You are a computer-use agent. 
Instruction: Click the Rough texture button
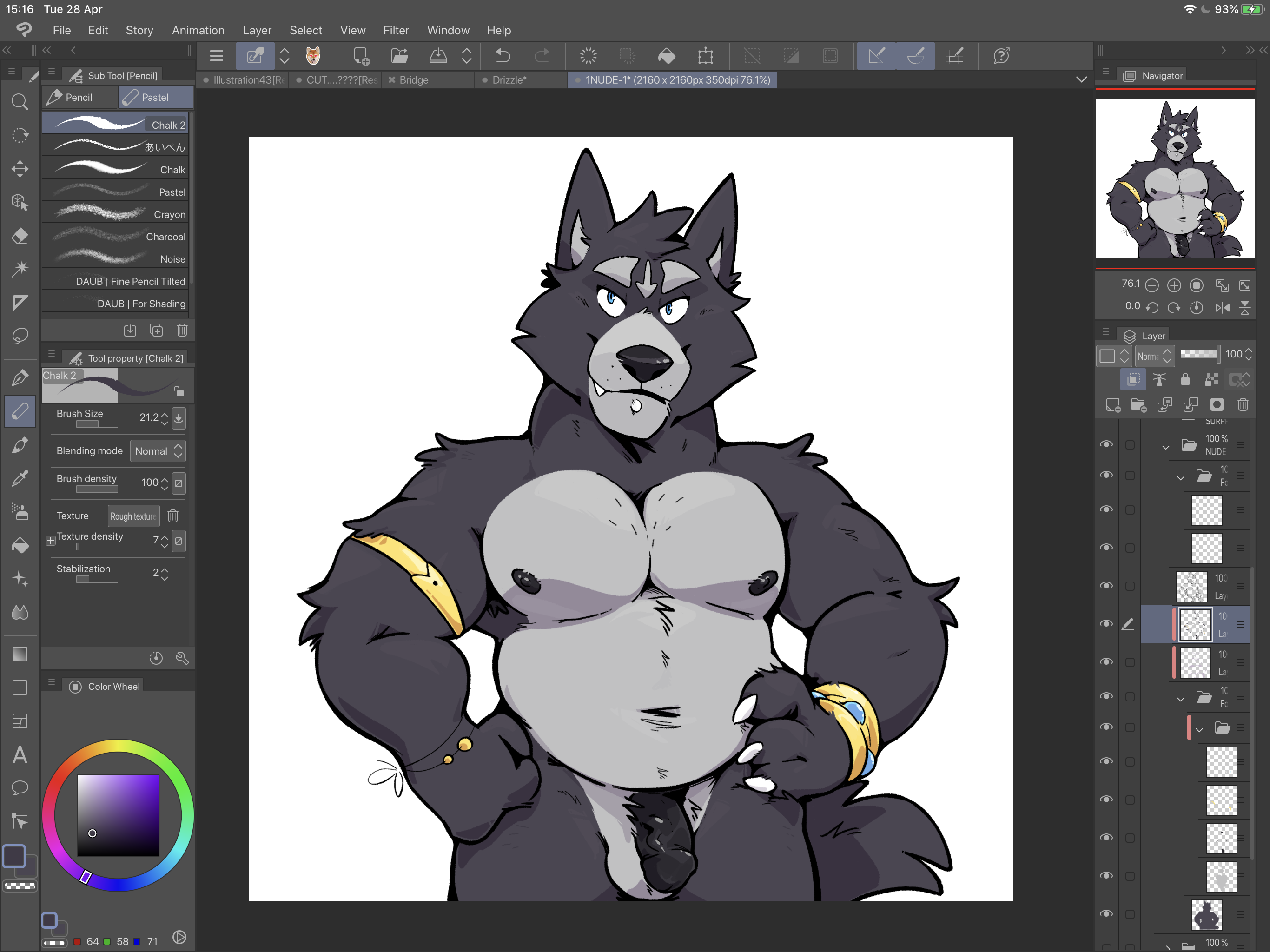point(133,516)
